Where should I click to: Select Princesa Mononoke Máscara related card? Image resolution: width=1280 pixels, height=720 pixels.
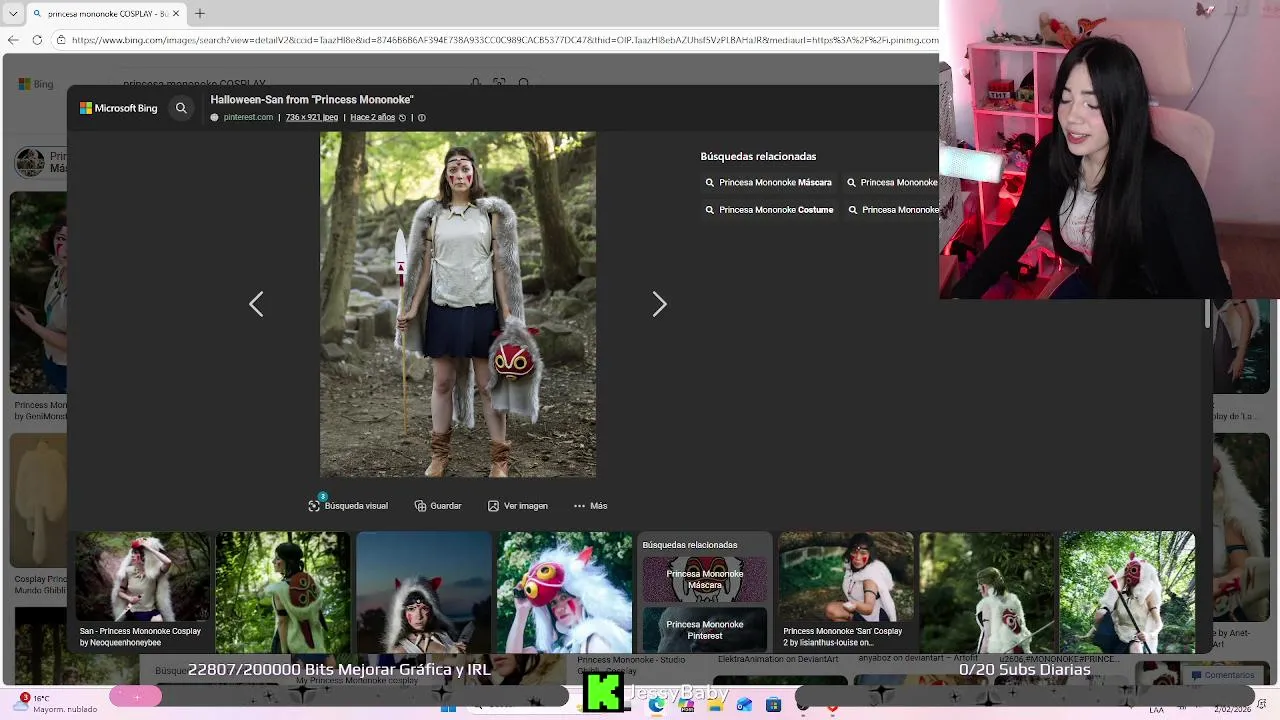(705, 580)
